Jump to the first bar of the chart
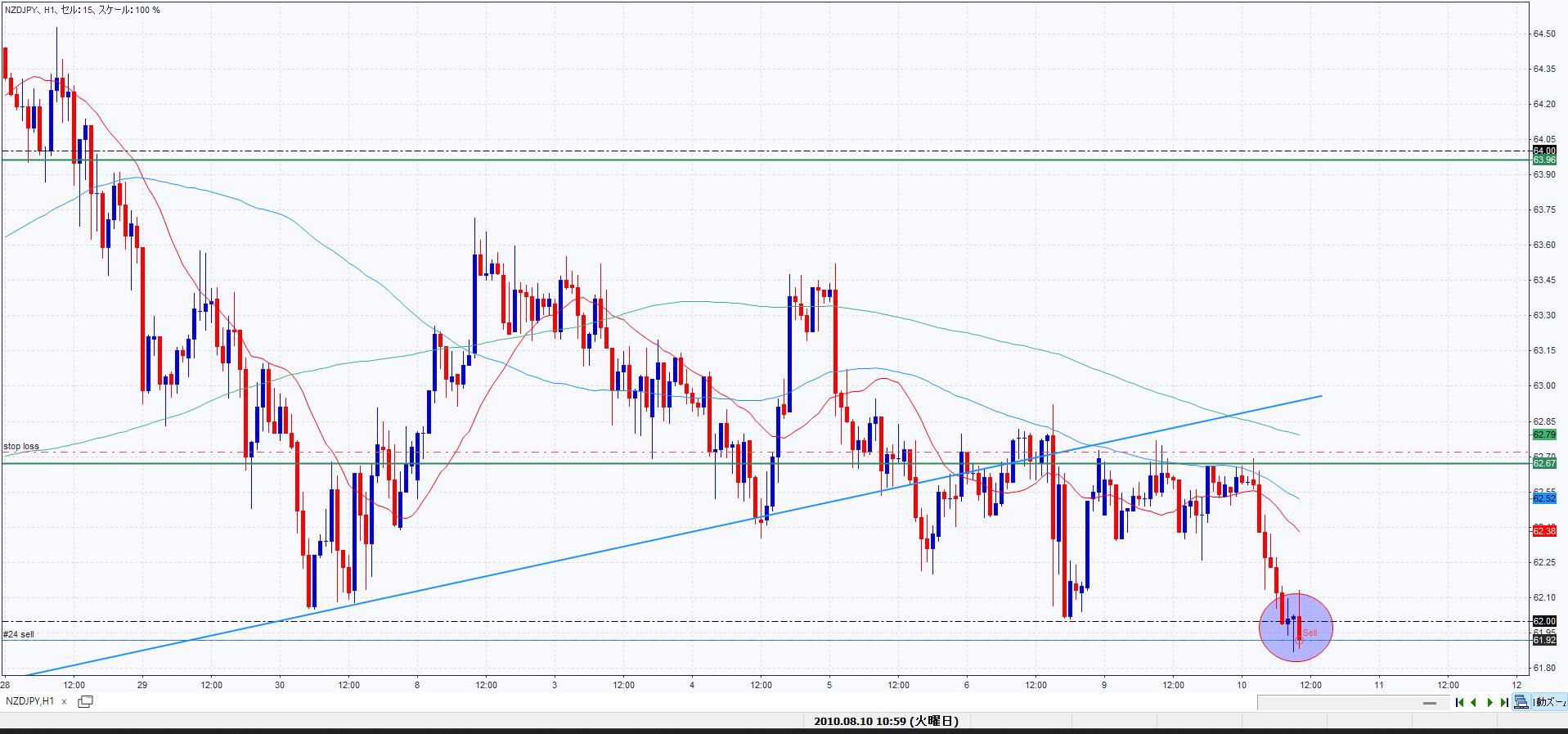 tap(1459, 702)
